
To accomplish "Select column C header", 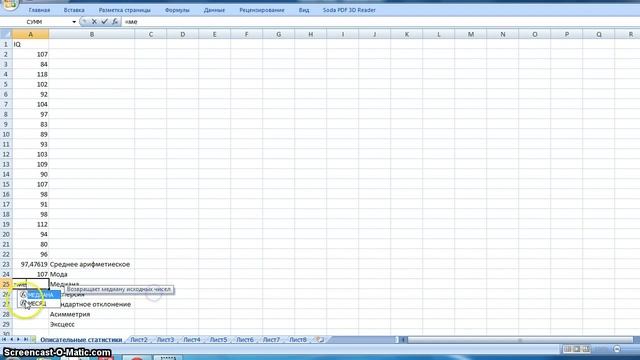I will [151, 34].
